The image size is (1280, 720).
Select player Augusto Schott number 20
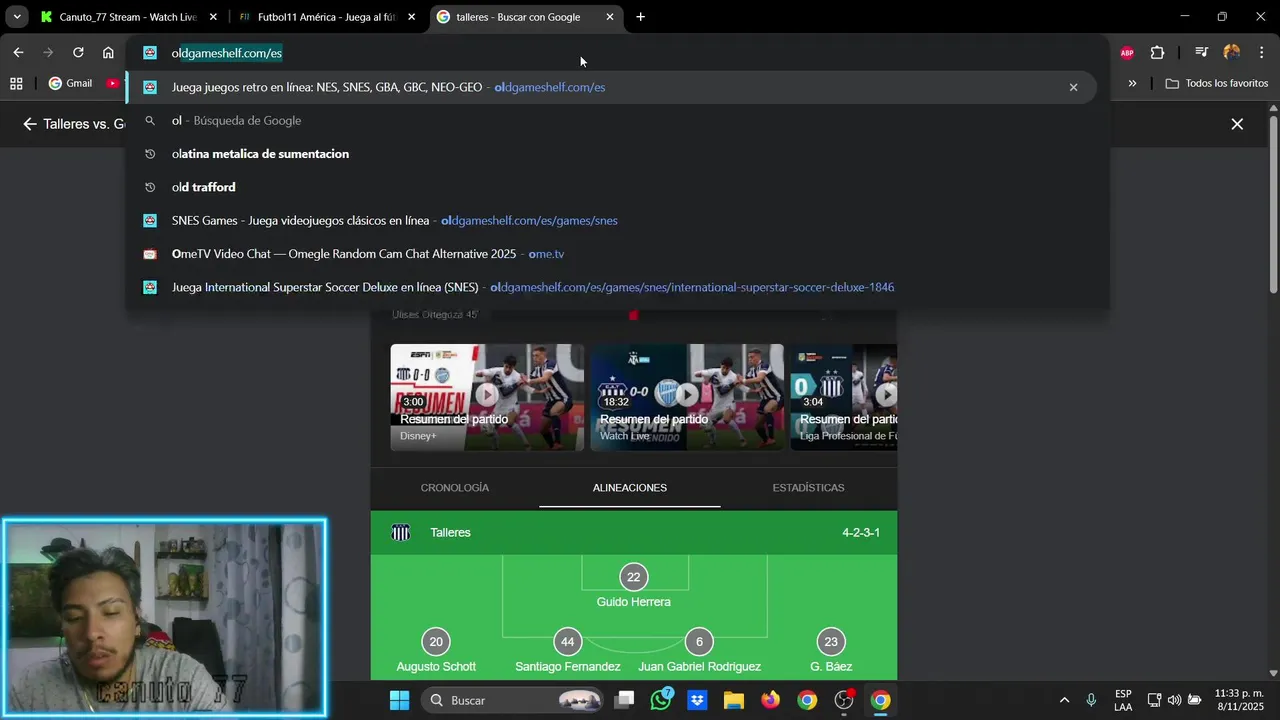click(436, 652)
